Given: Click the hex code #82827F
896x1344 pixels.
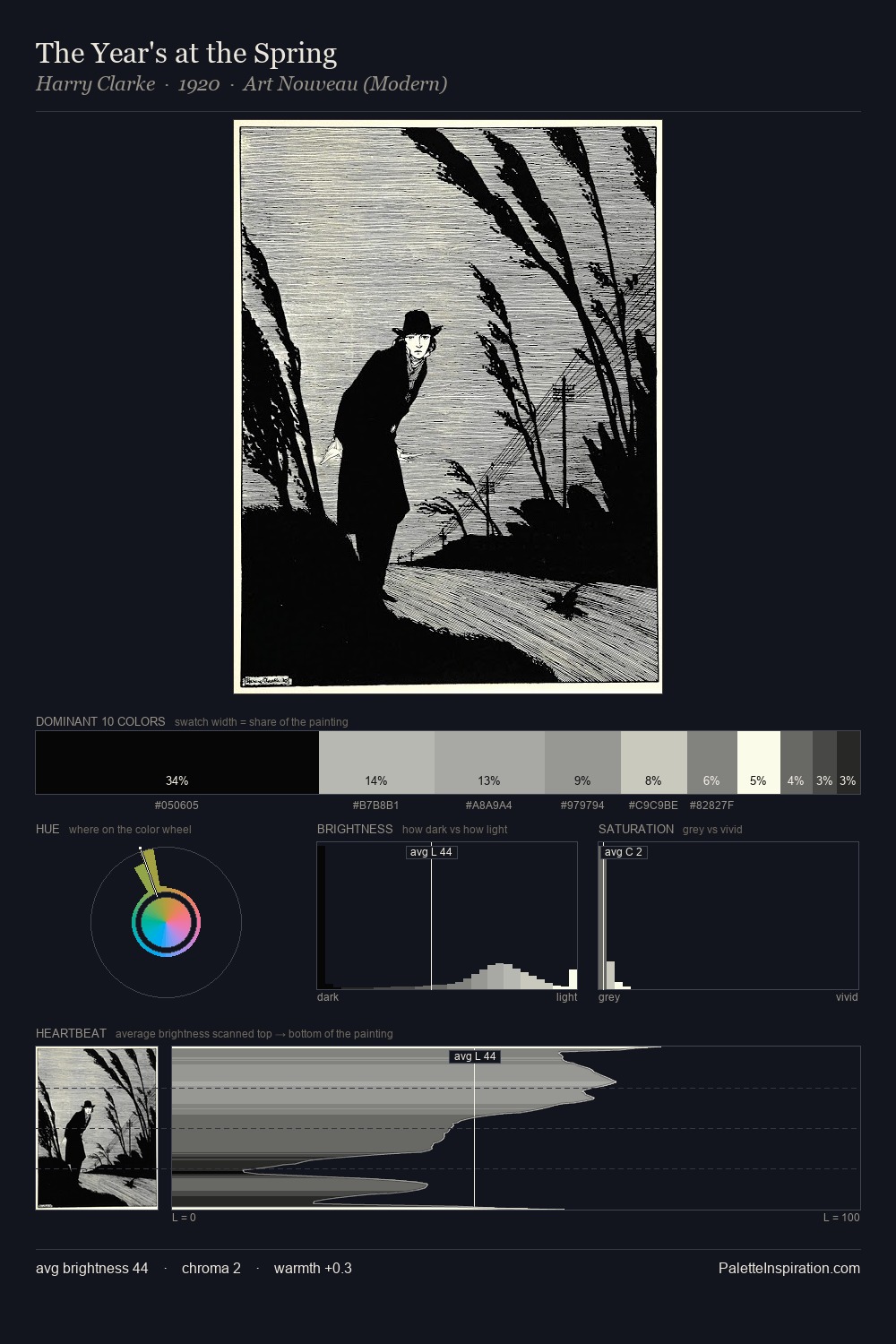Looking at the screenshot, I should 711,806.
